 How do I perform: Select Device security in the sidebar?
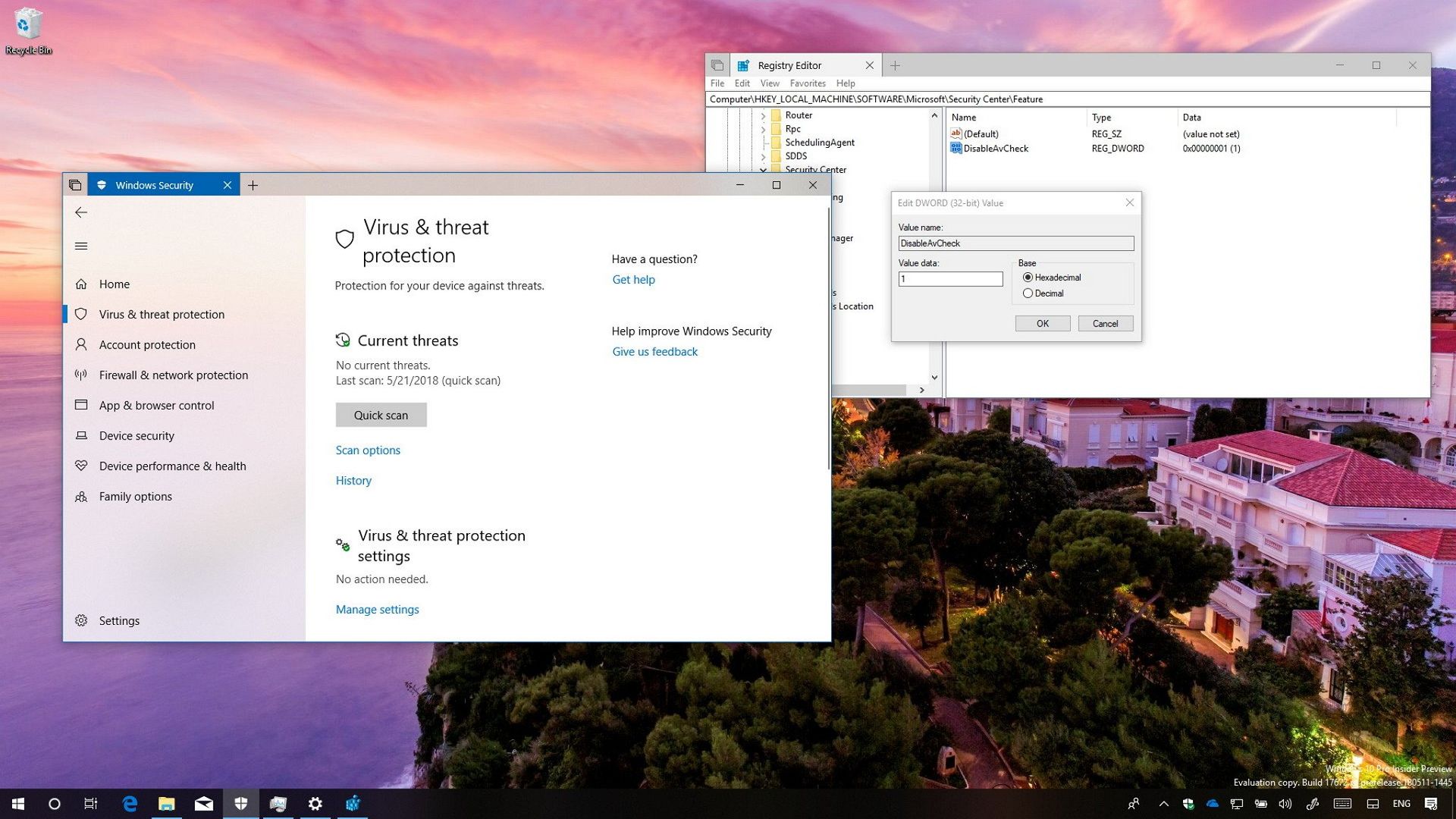[136, 435]
